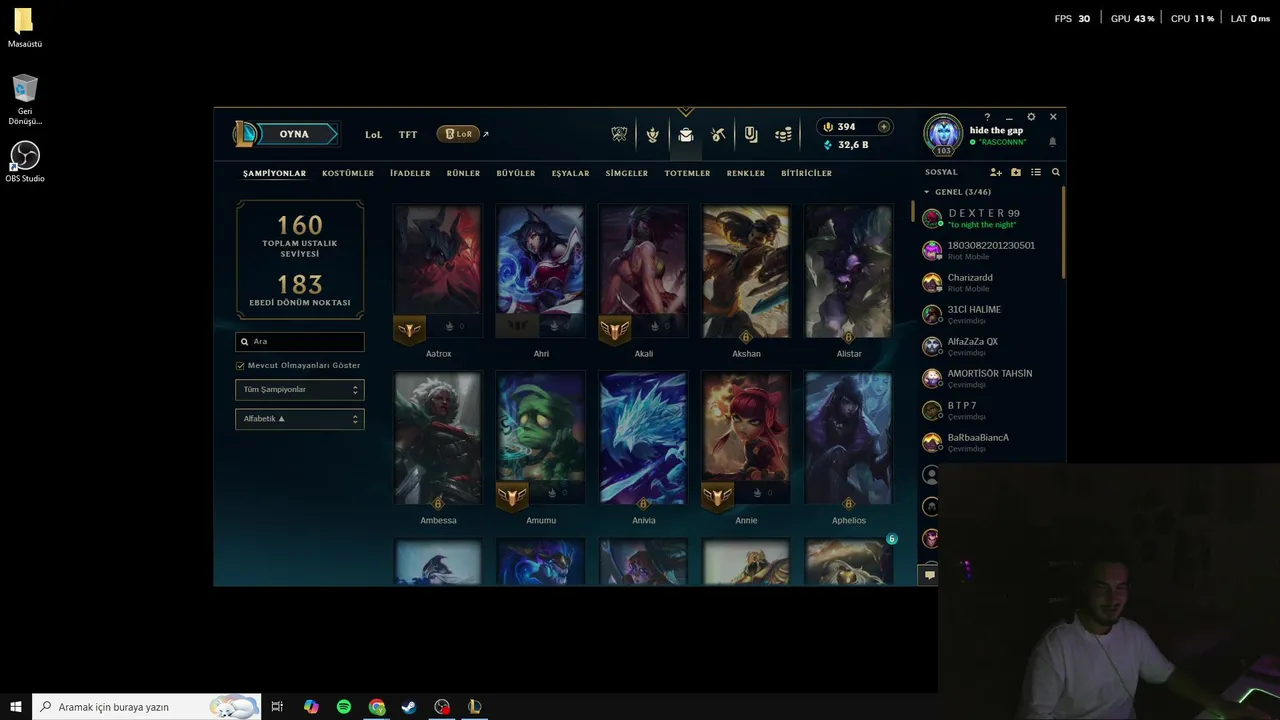The height and width of the screenshot is (720, 1280).
Task: Open the Profile laurel icon in top navigation
Action: pos(653,134)
